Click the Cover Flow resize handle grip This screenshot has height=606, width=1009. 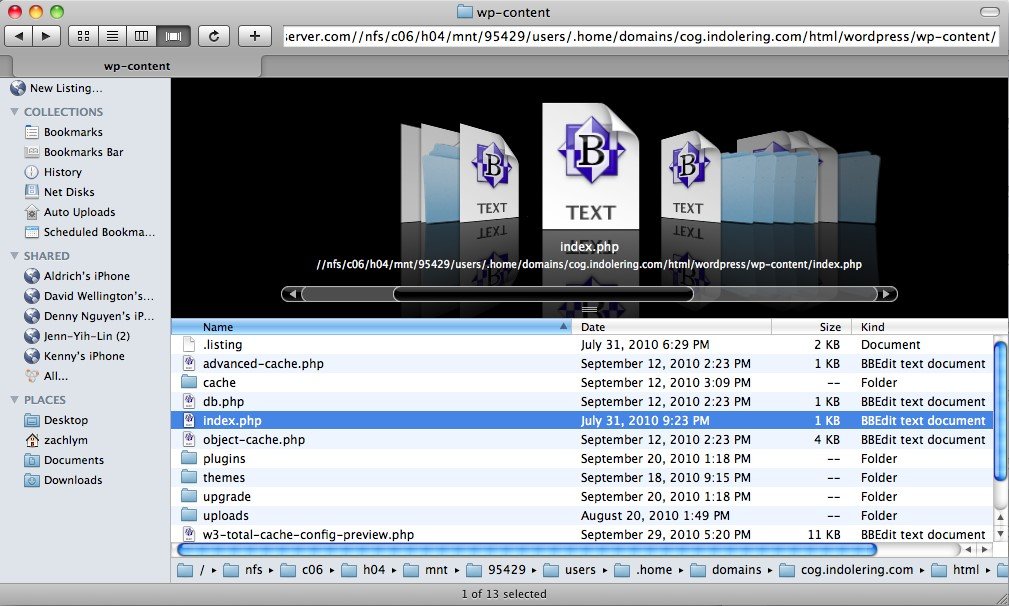[x=589, y=309]
